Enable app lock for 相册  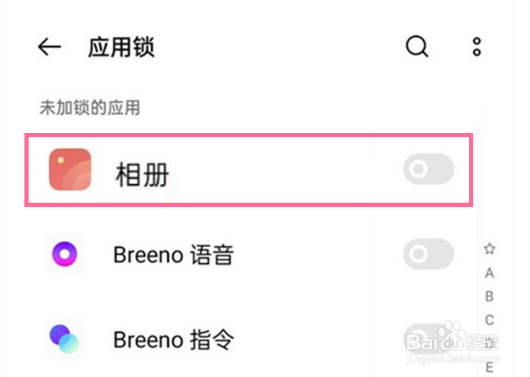click(428, 169)
